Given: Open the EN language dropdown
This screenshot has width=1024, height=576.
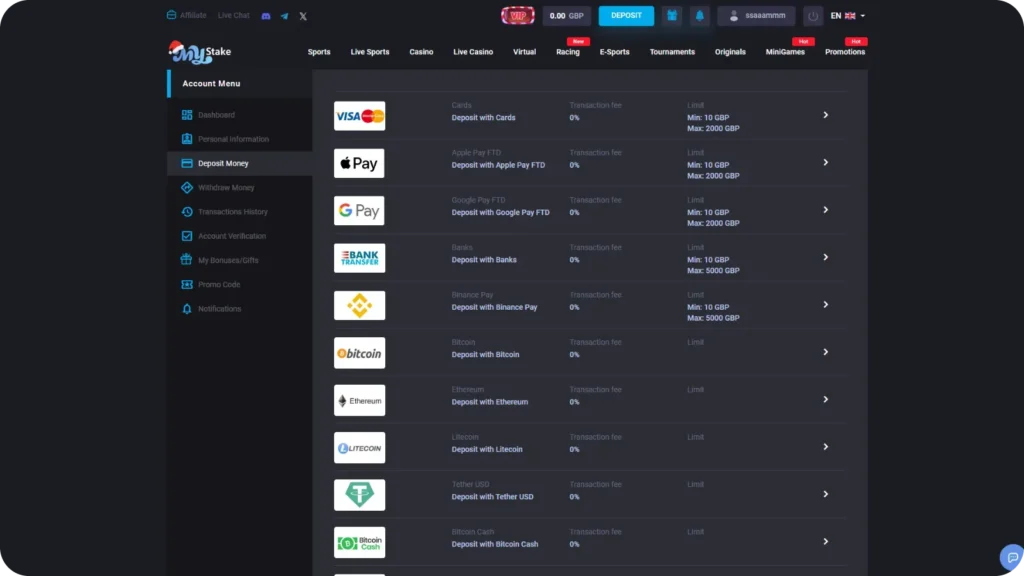Looking at the screenshot, I should 848,16.
